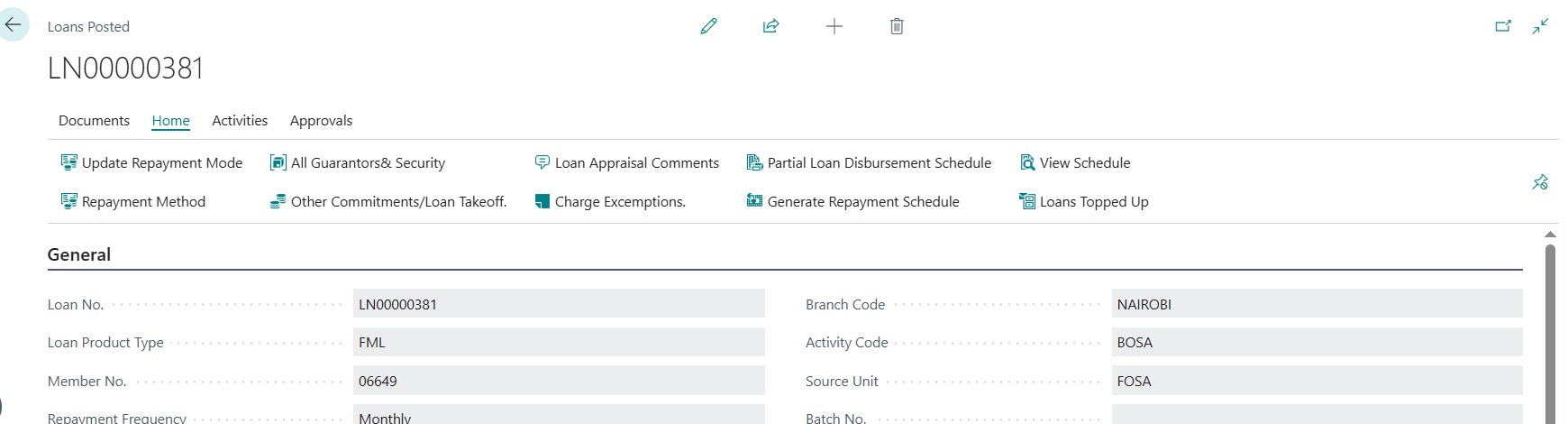Screen dimensions: 1568x424
Task: Select the Home tab
Action: [170, 121]
